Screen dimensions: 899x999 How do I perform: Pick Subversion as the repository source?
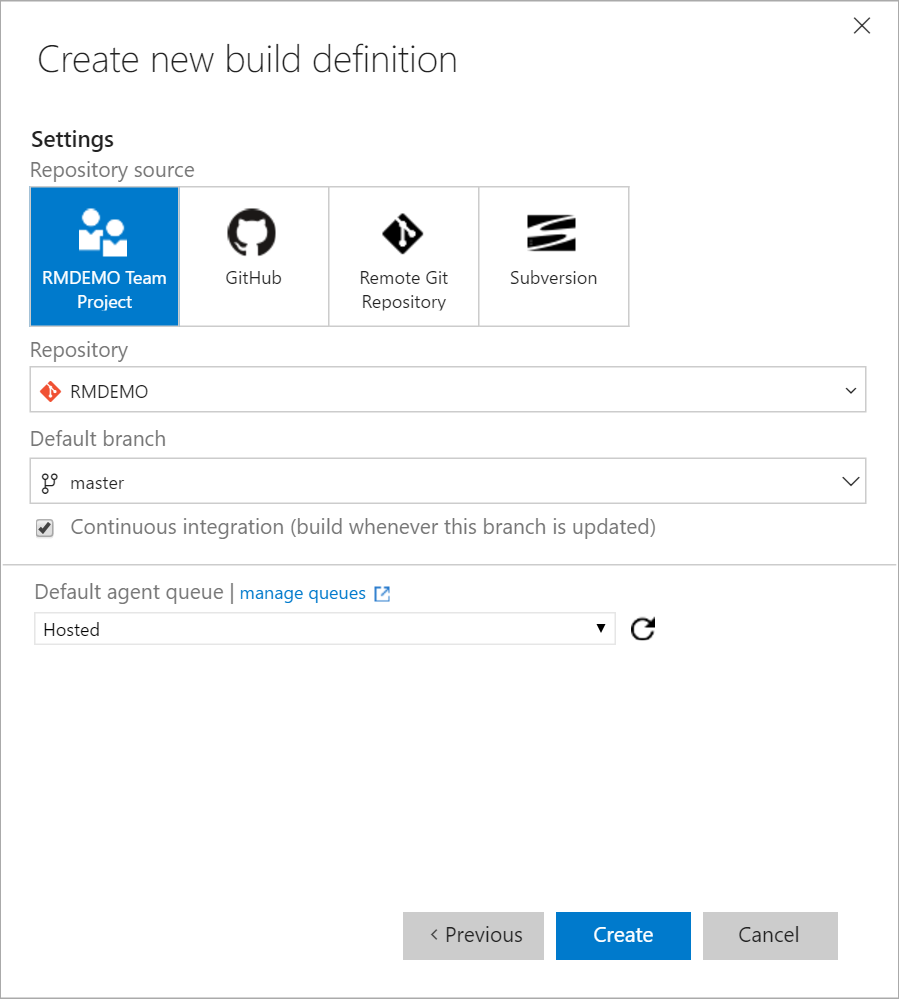(553, 256)
